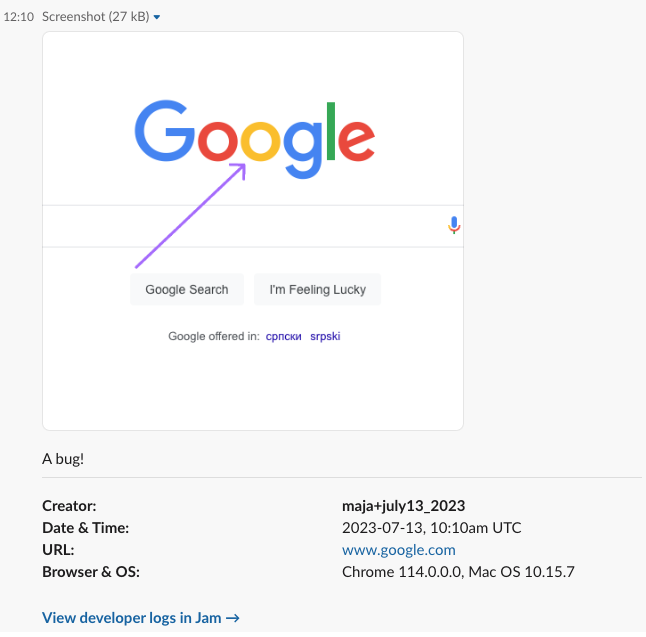Click the blue capital G in logo
The image size is (646, 637).
164,132
